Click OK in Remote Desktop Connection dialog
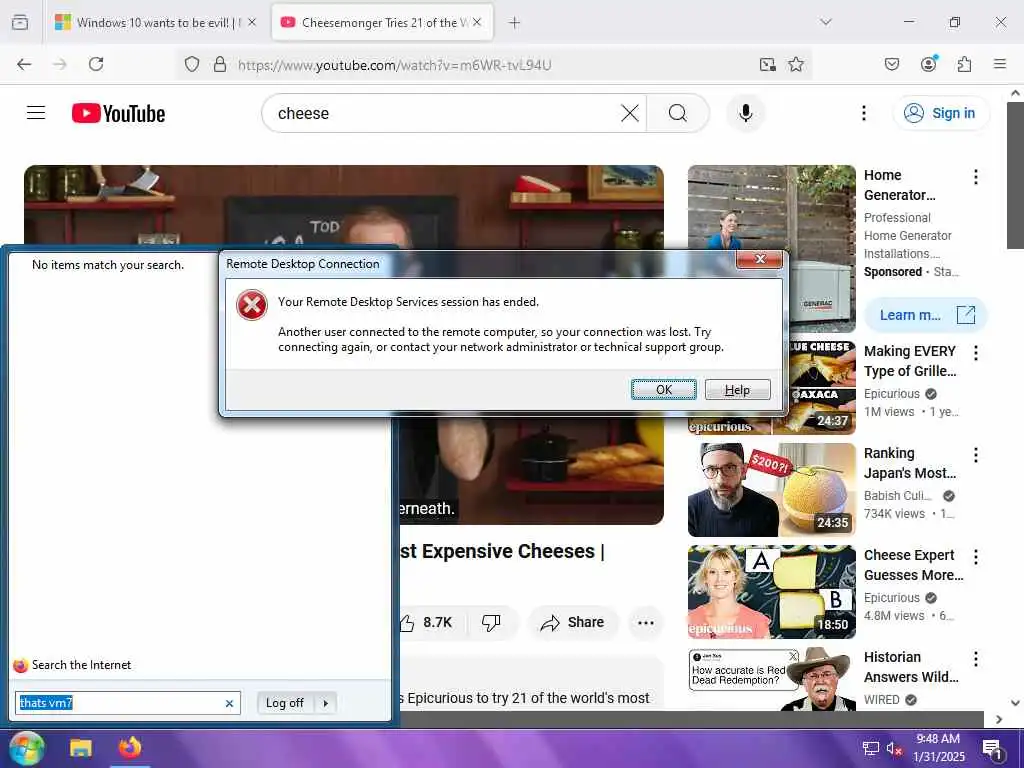The height and width of the screenshot is (768, 1024). coord(664,390)
